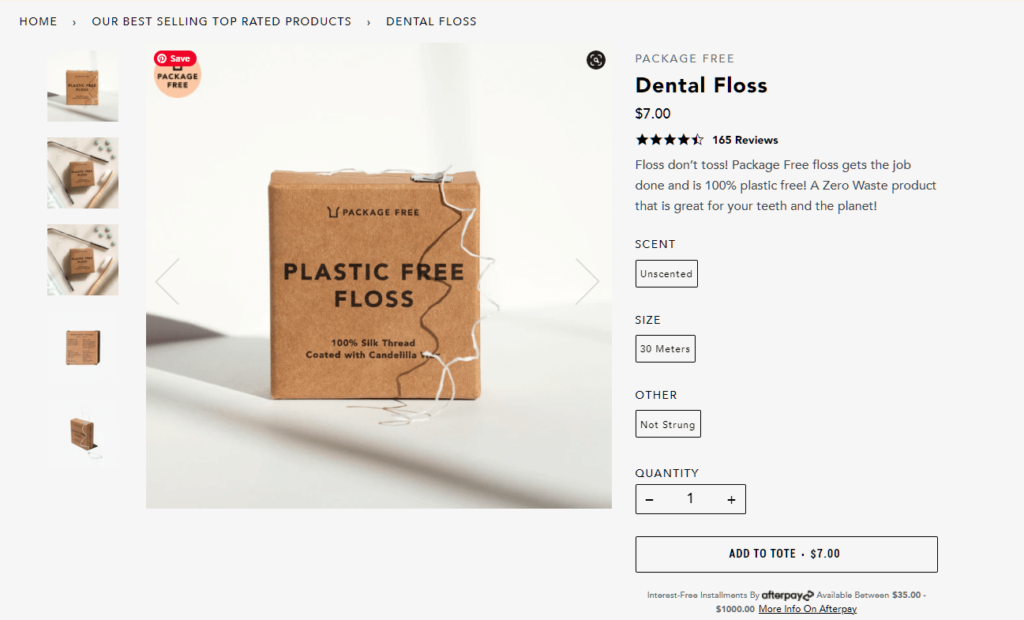Select the Not Strung option

pyautogui.click(x=668, y=424)
